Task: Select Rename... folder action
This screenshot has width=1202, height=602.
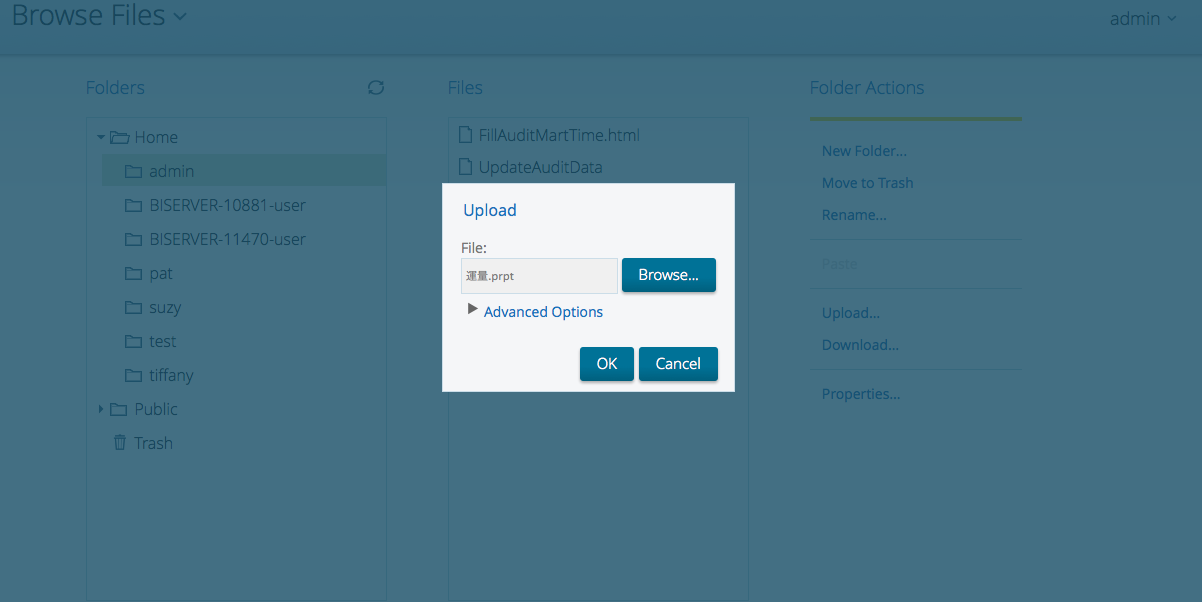Action: (854, 215)
